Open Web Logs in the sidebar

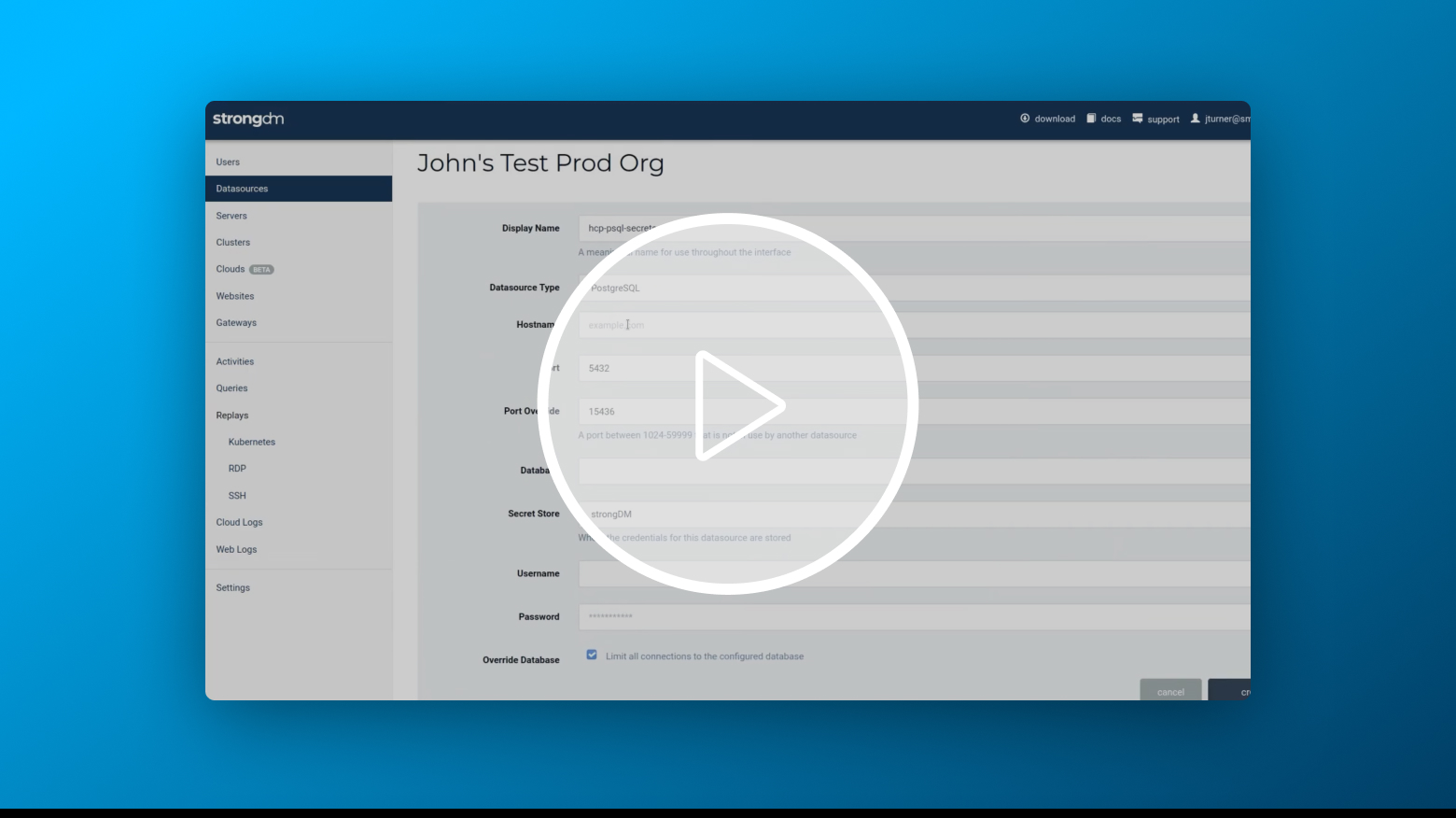(237, 549)
